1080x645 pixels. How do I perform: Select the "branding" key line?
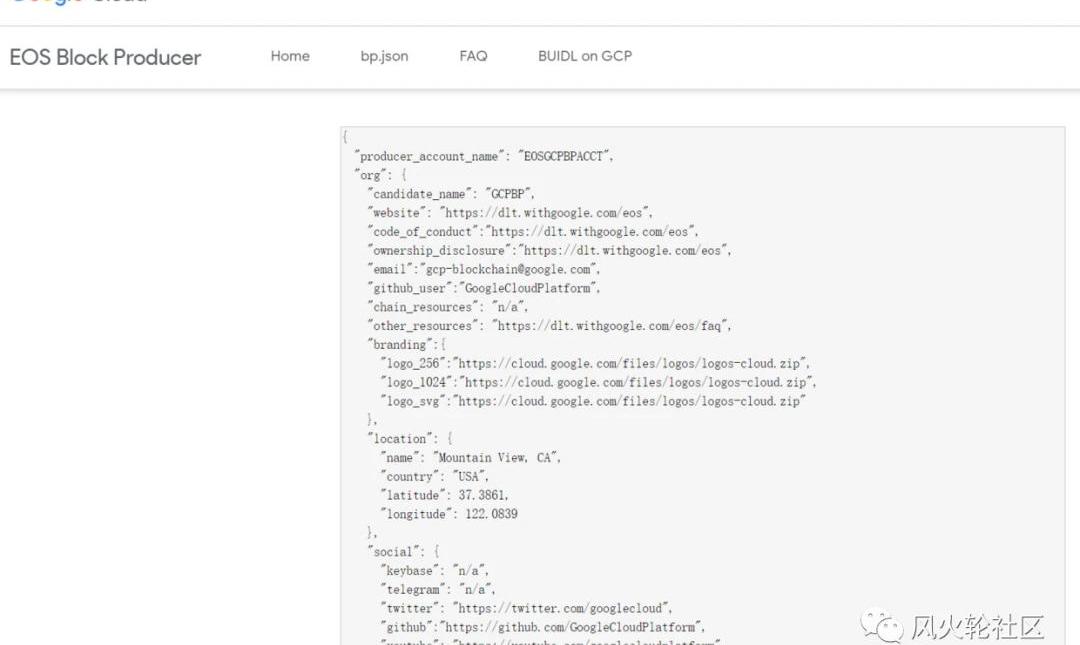(406, 345)
